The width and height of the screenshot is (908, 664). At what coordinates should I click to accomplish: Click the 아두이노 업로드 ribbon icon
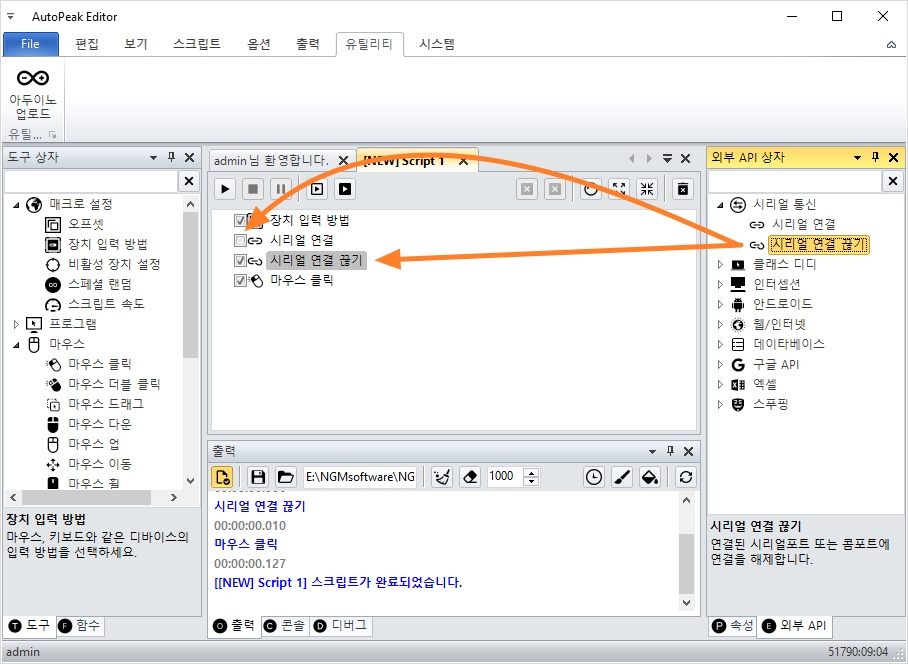tap(32, 94)
